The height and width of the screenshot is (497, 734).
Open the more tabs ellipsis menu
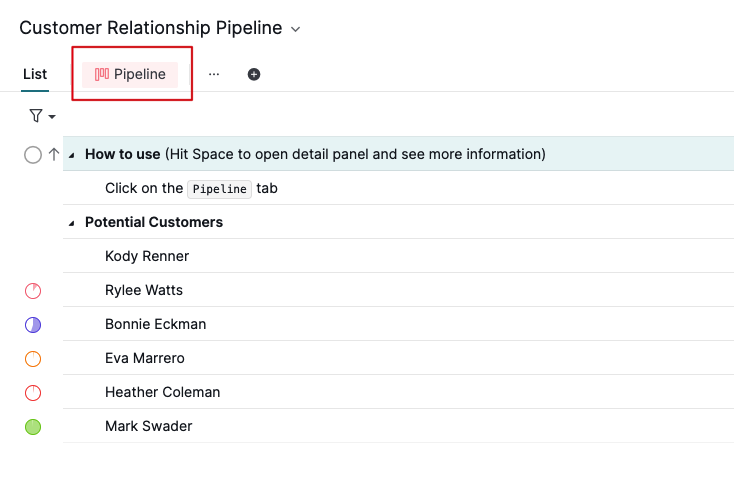214,74
